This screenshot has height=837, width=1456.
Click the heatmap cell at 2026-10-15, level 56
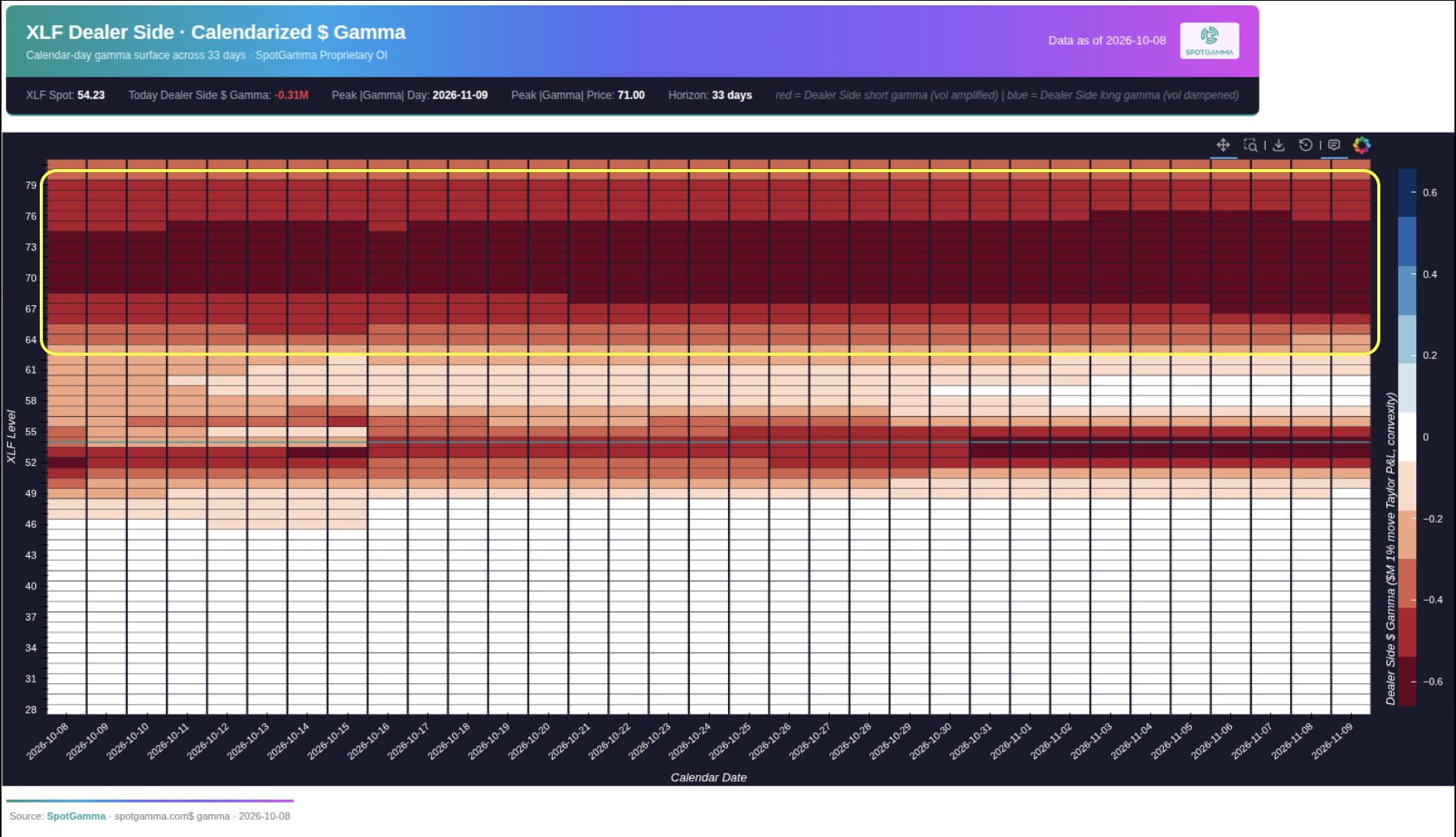pos(348,422)
